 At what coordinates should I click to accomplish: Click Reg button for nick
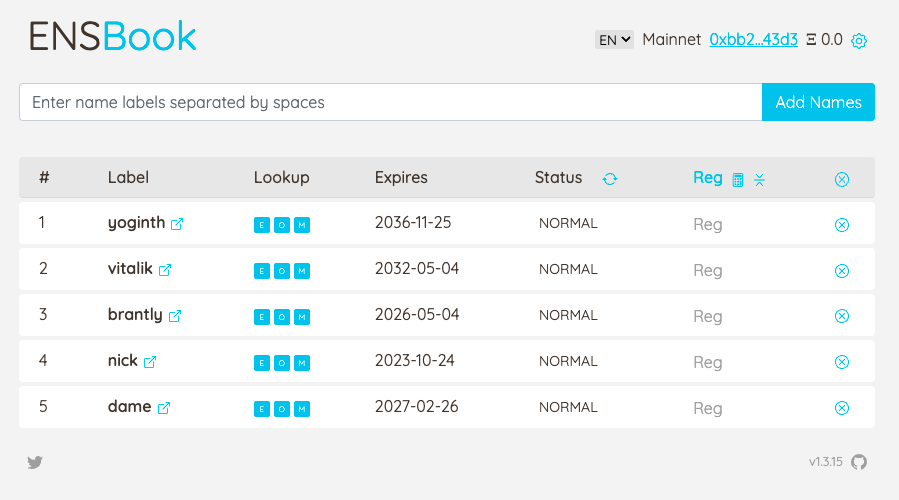[708, 362]
